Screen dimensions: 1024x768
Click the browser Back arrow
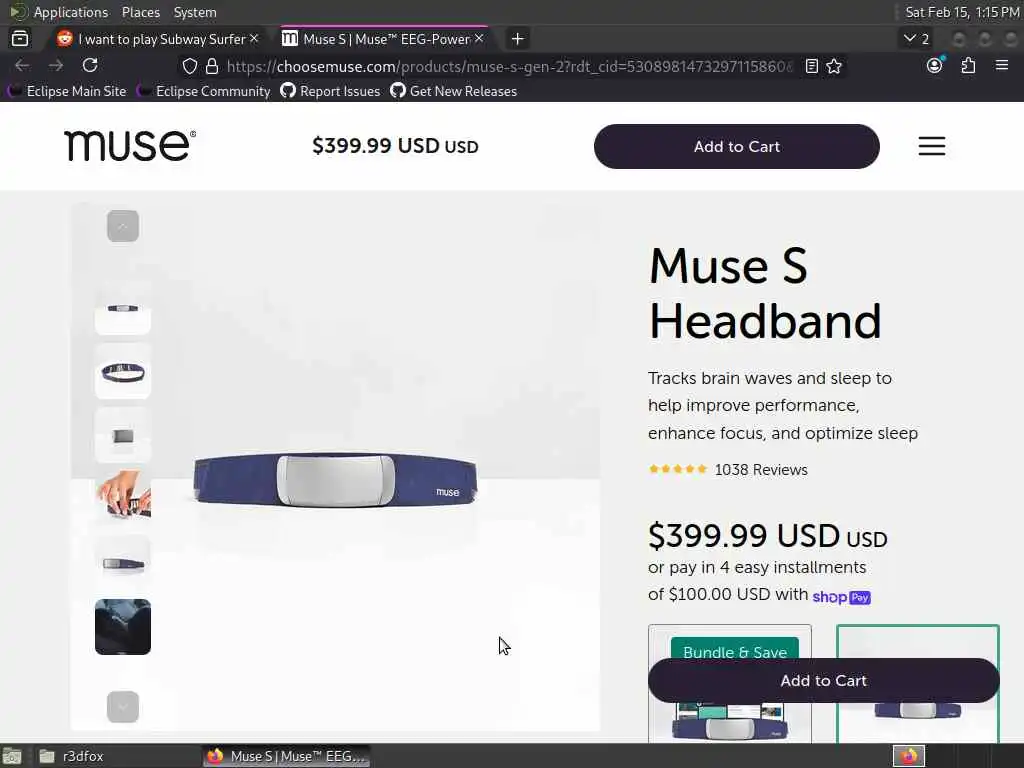[x=22, y=65]
